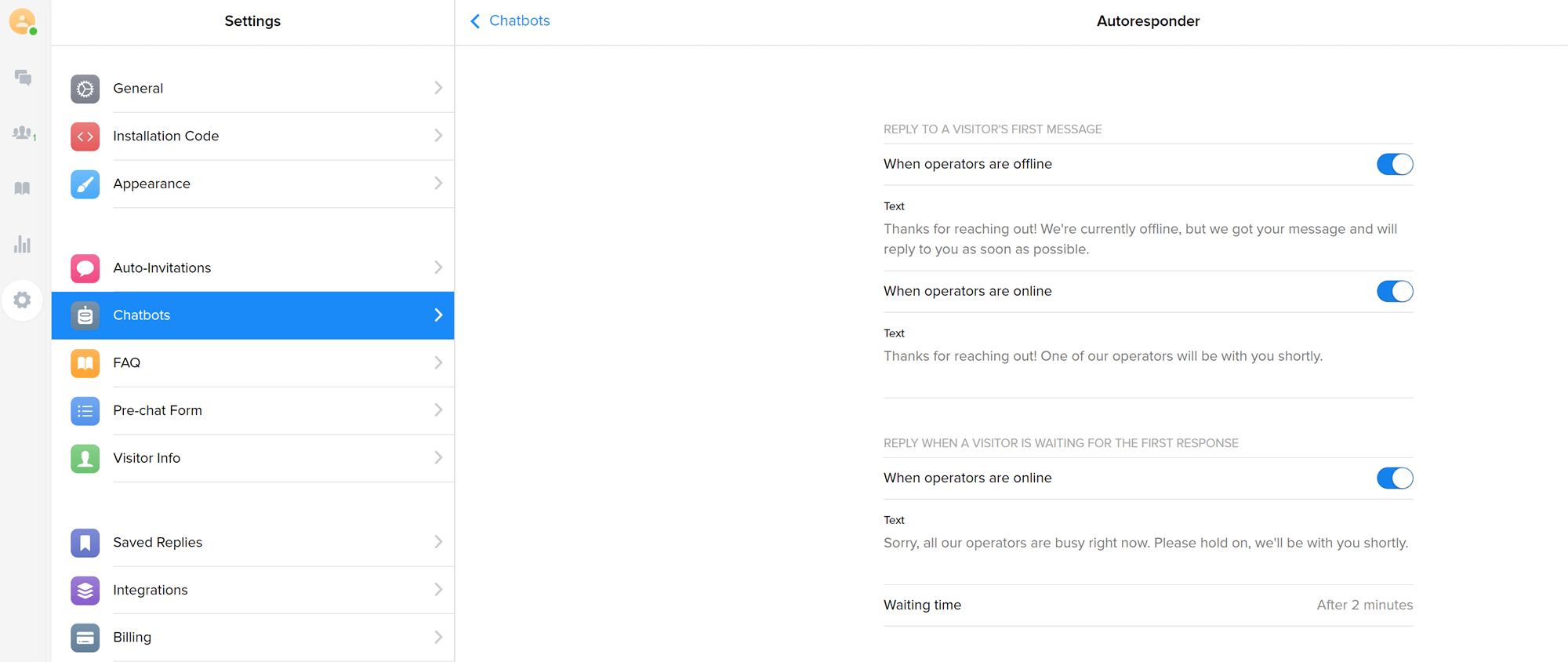Click the Integrations layers icon
The height and width of the screenshot is (662, 1568).
(x=85, y=591)
